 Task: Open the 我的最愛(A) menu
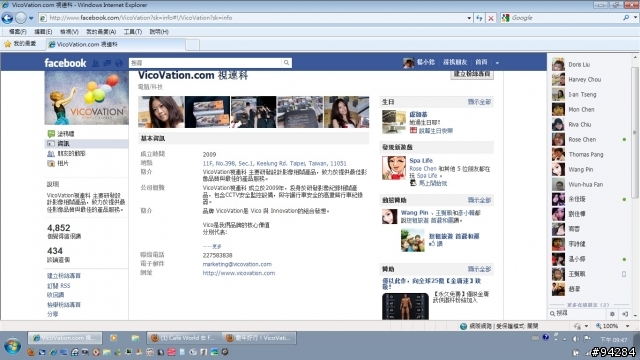[x=101, y=31]
